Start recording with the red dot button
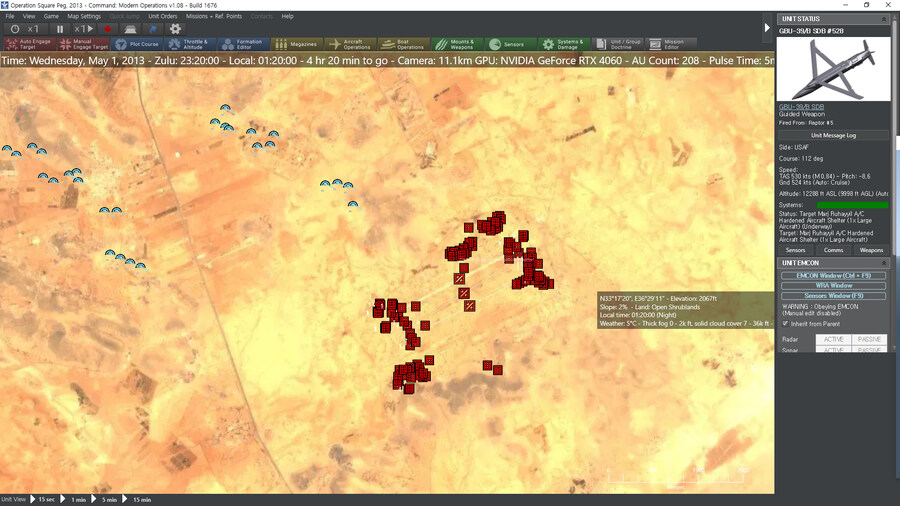 click(107, 29)
